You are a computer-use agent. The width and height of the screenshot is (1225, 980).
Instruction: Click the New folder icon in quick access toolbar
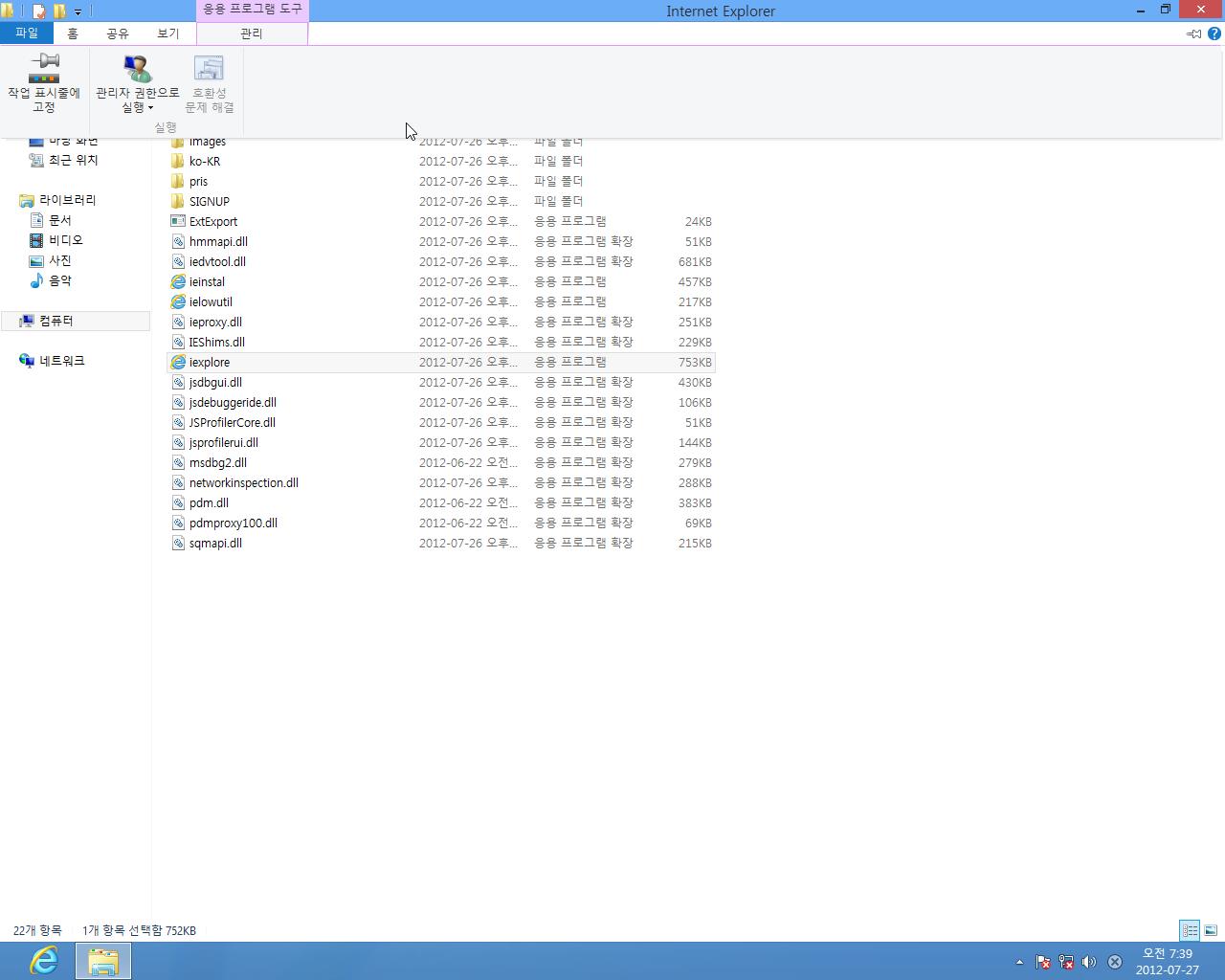[x=59, y=11]
